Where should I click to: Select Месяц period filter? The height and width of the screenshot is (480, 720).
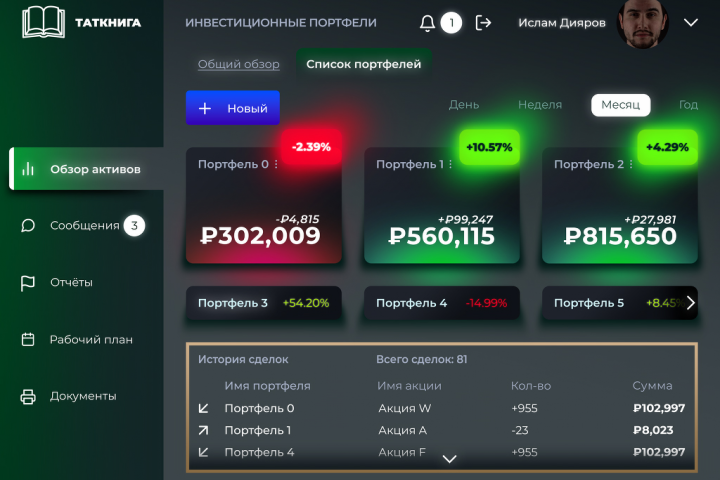(620, 105)
